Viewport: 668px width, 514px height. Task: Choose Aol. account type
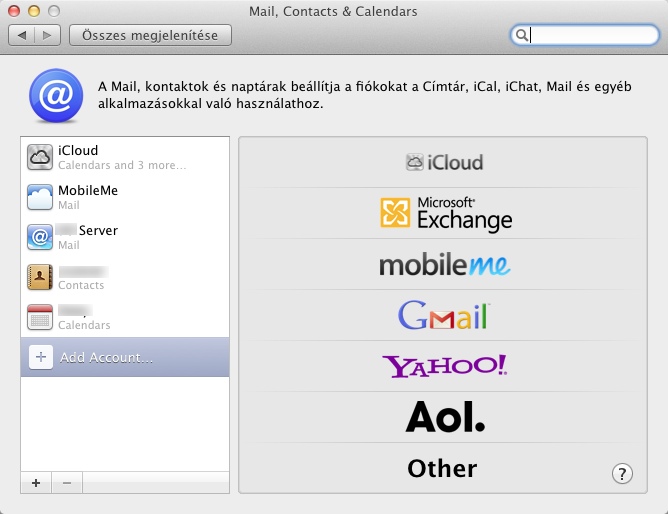[x=445, y=417]
